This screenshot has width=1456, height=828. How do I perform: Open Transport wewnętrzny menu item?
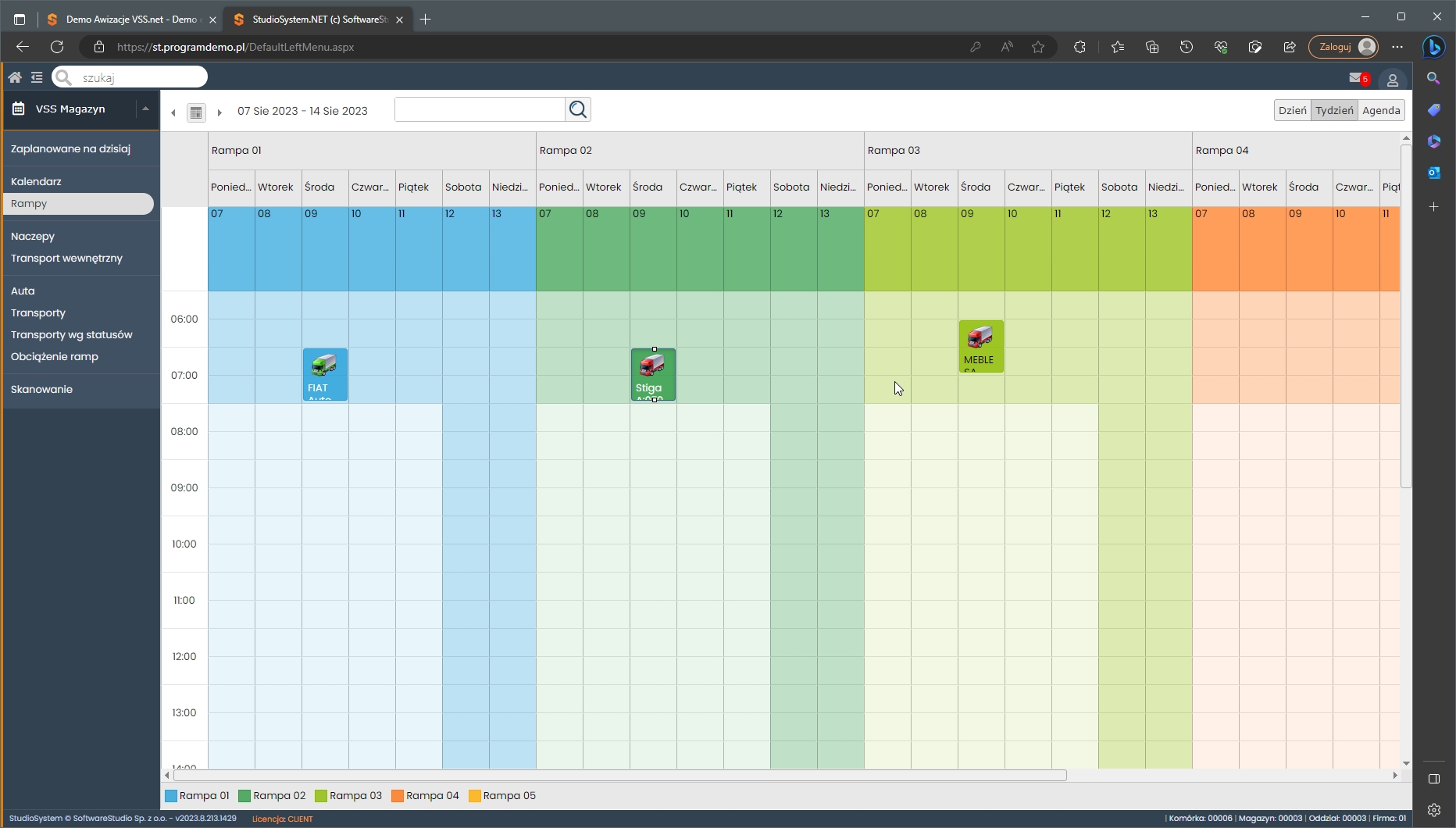66,258
